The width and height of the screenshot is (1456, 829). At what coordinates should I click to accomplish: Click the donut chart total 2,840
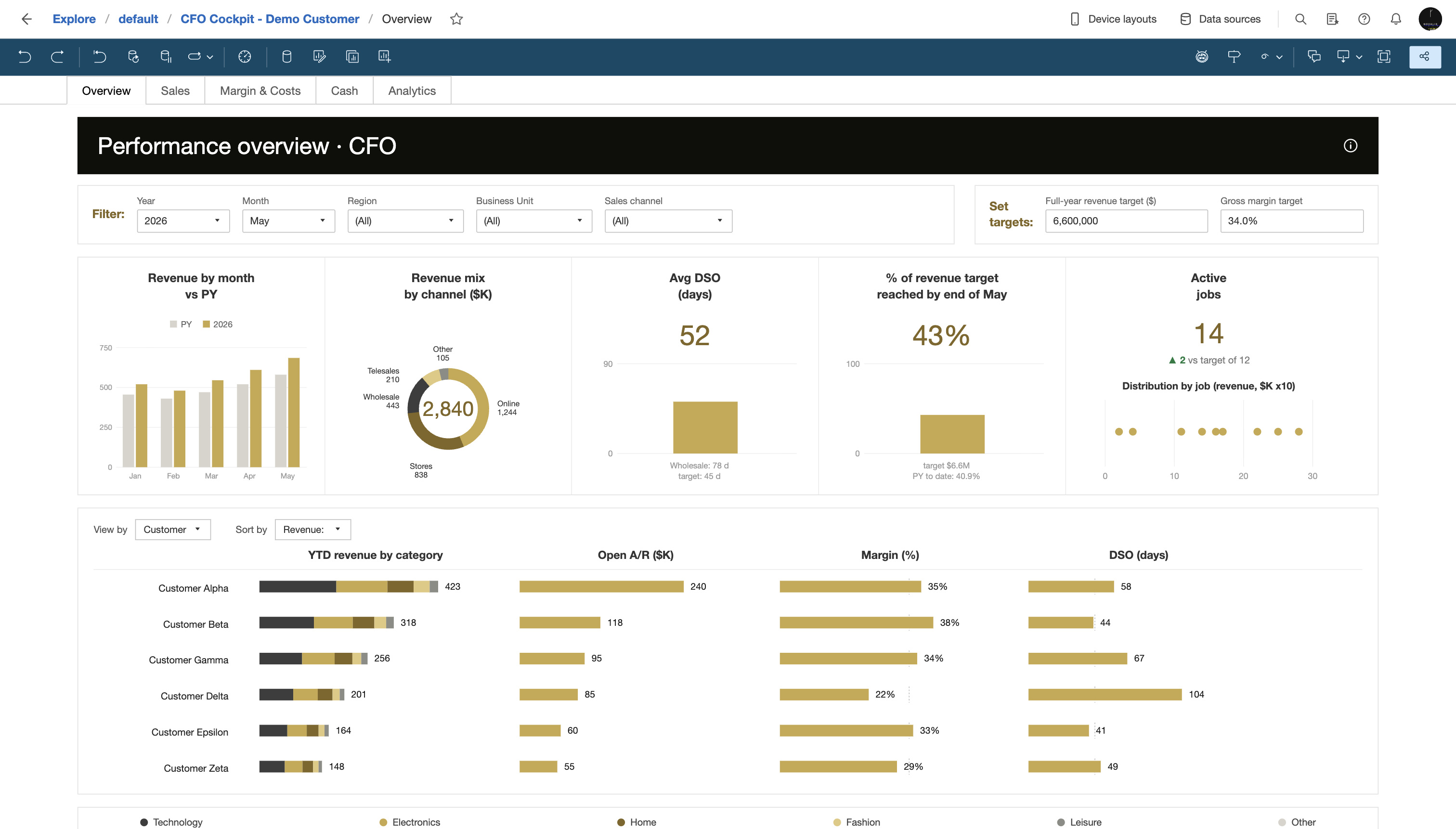pyautogui.click(x=448, y=409)
